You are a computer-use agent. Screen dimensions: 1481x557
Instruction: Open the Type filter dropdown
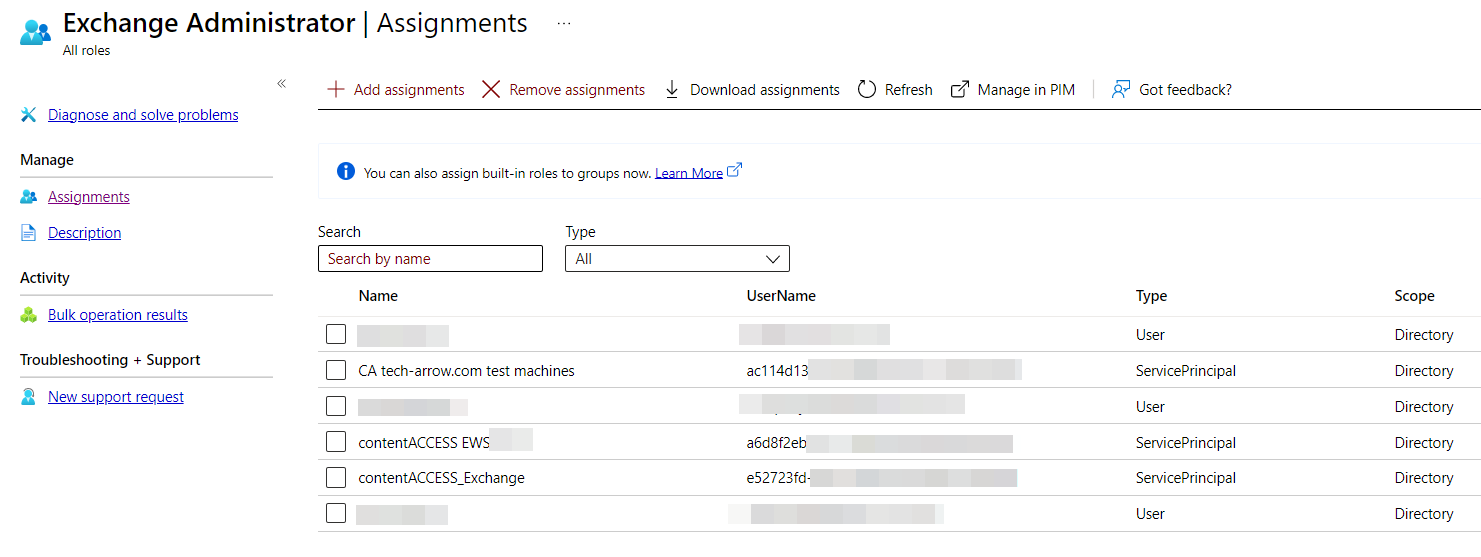(x=677, y=259)
